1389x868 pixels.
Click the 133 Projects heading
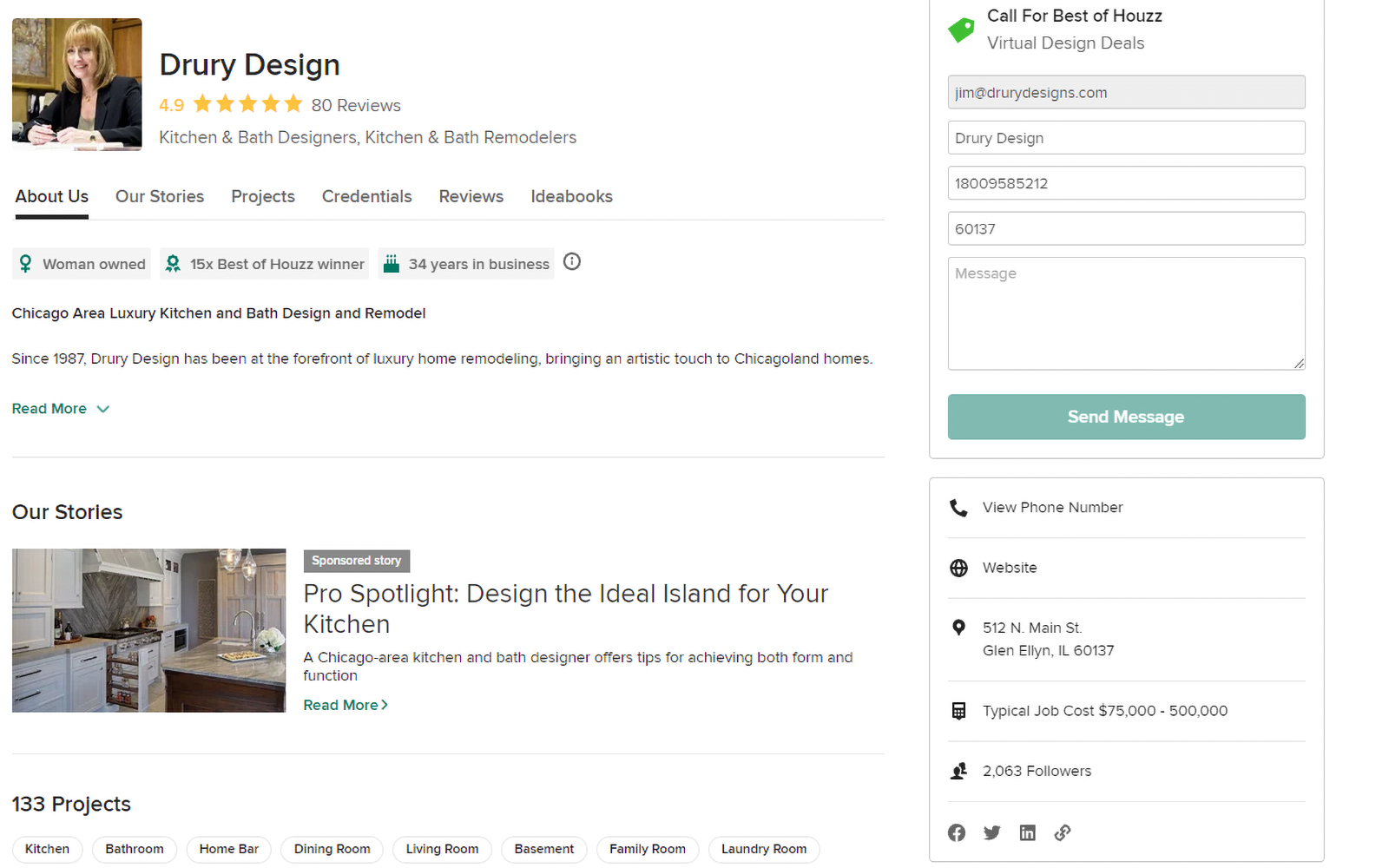pyautogui.click(x=71, y=804)
